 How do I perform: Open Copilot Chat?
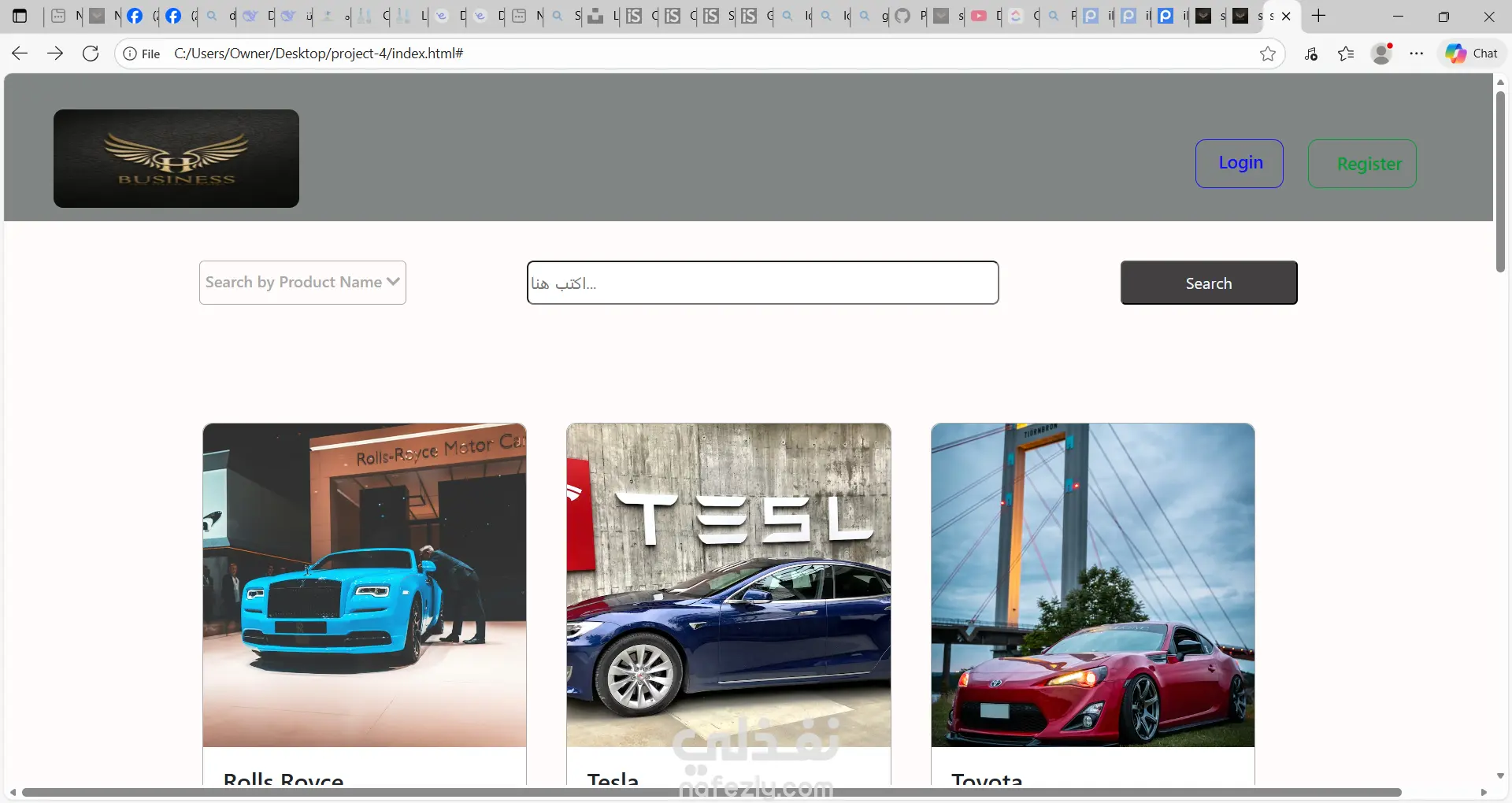1472,54
